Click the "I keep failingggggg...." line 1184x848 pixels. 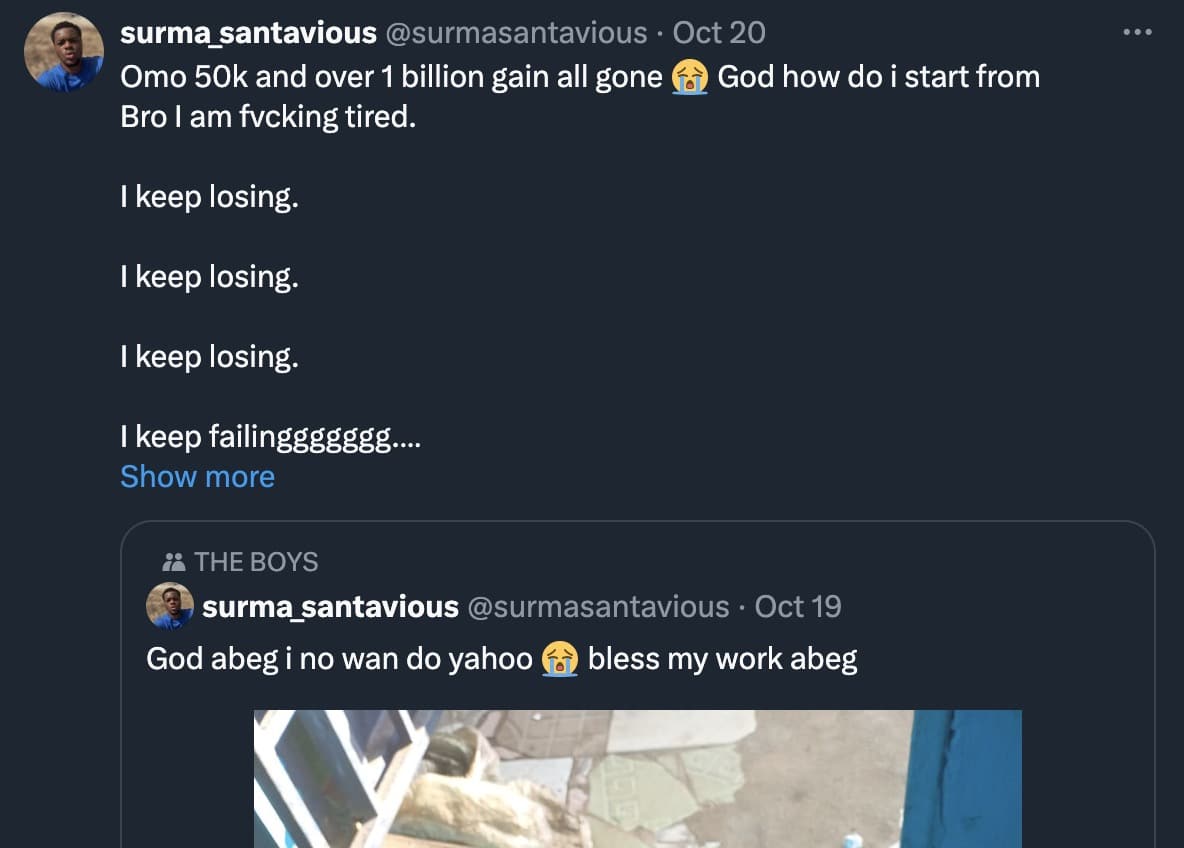pos(270,437)
